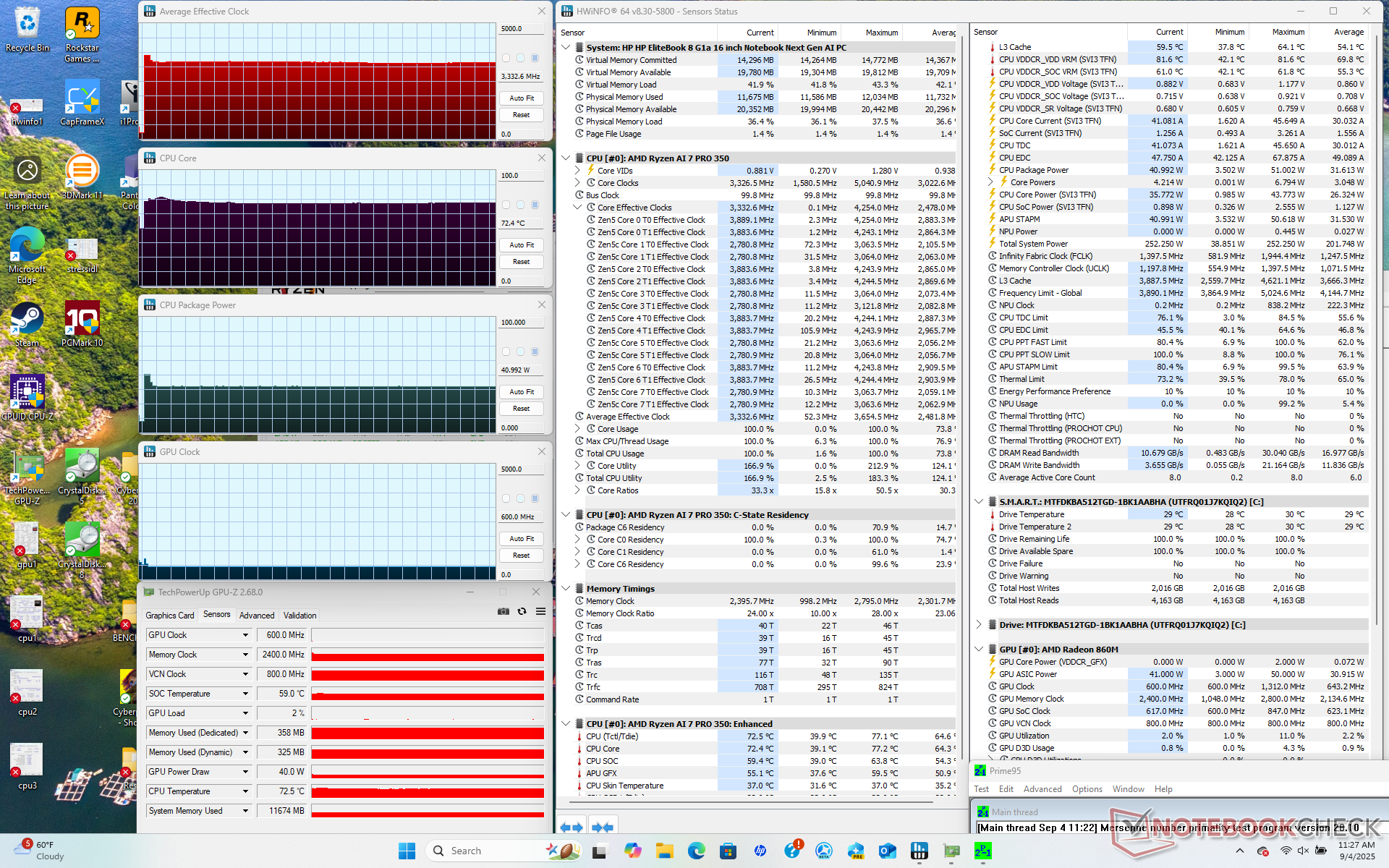The image size is (1389, 868).
Task: Click GPU-Z refresh arrows icon
Action: click(522, 611)
